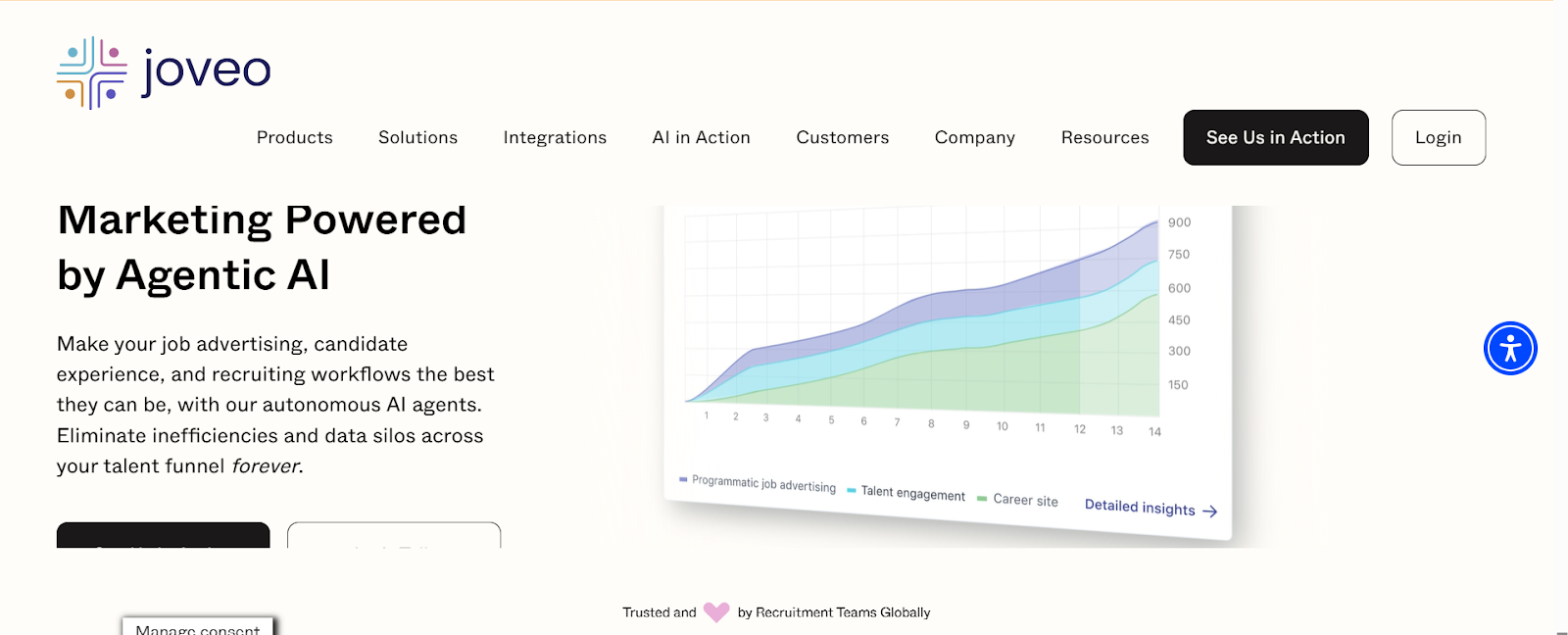1568x635 pixels.
Task: Click the Joveo logo in the header
Action: tap(164, 72)
